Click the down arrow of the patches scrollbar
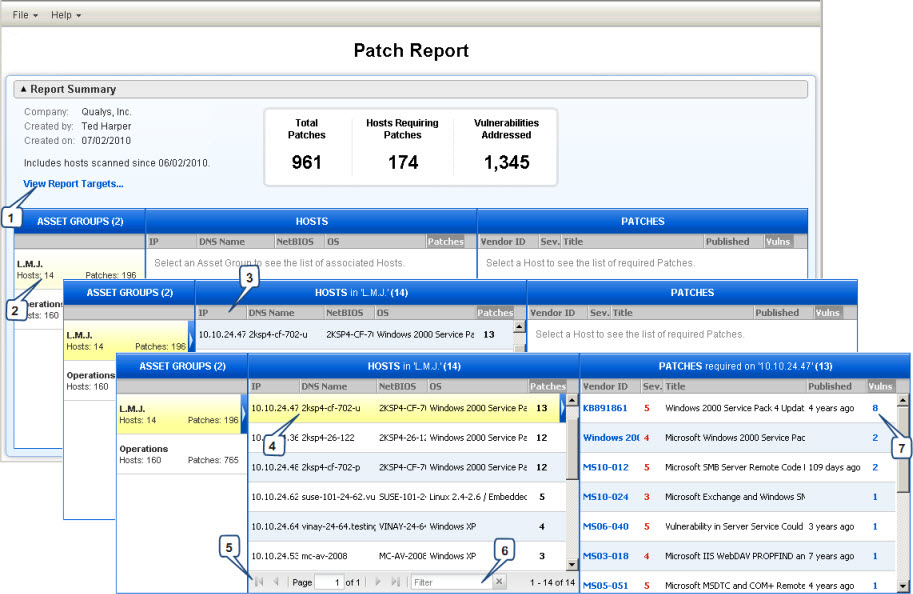This screenshot has width=913, height=594. pos(902,584)
